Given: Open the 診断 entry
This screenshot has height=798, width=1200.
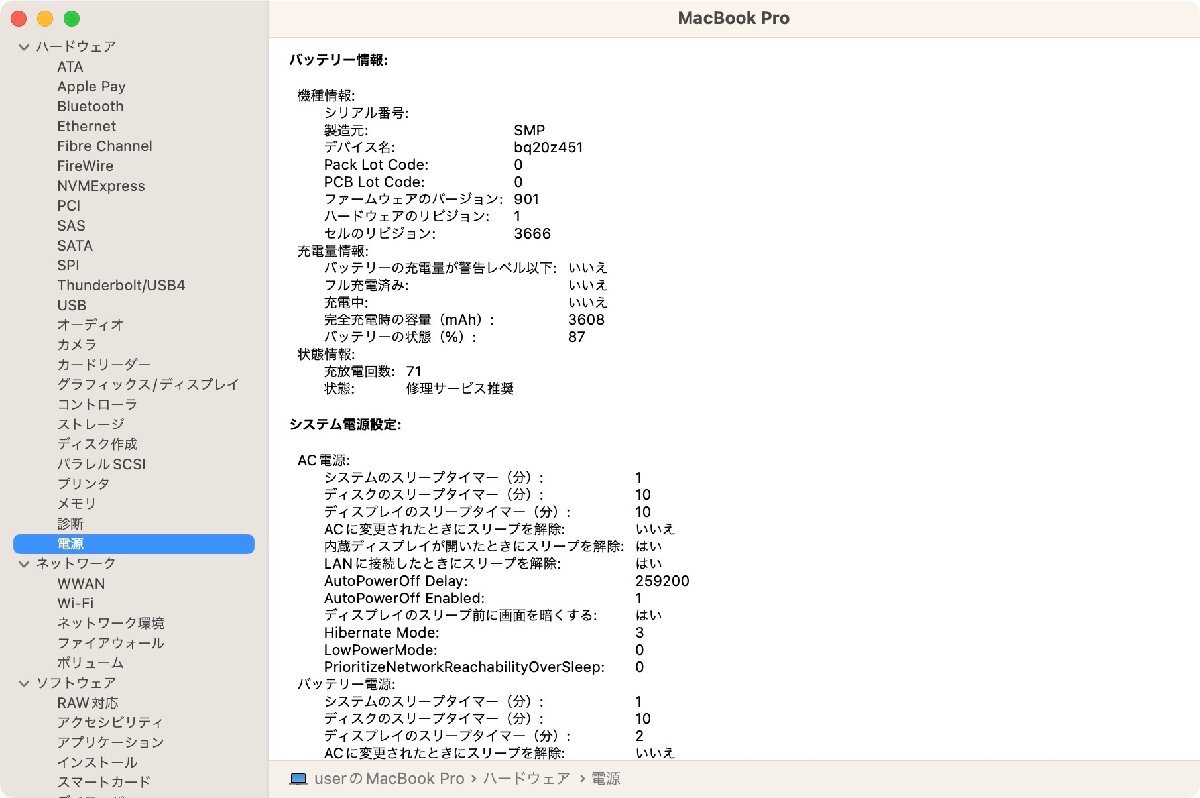Looking at the screenshot, I should [x=70, y=524].
